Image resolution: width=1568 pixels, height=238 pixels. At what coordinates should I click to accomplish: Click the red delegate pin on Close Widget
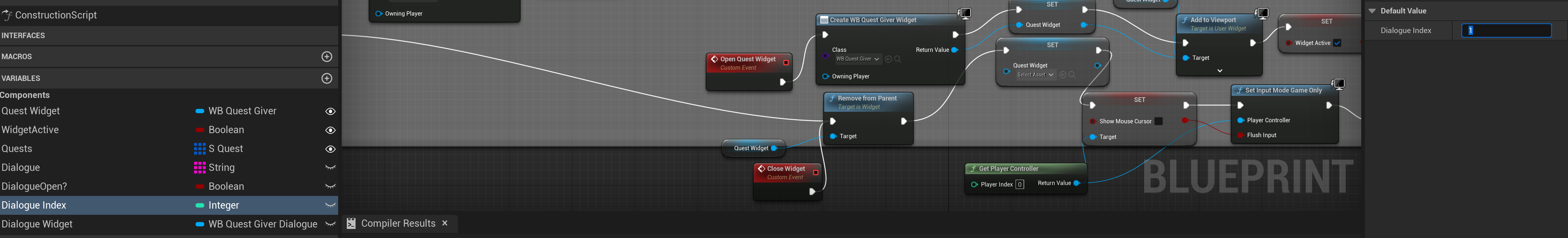click(816, 172)
